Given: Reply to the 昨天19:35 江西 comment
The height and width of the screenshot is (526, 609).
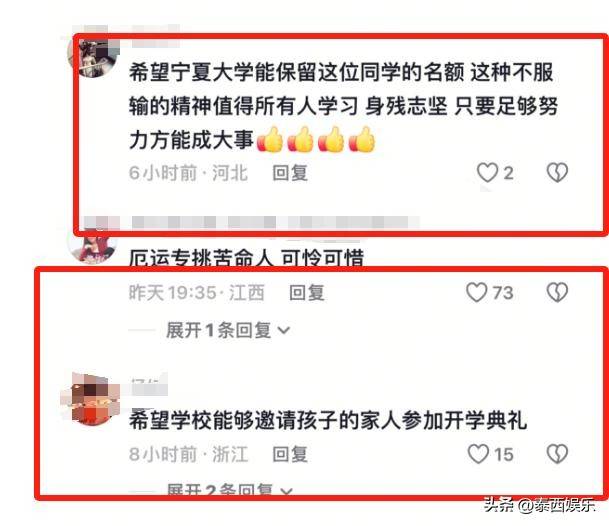Looking at the screenshot, I should tap(306, 293).
